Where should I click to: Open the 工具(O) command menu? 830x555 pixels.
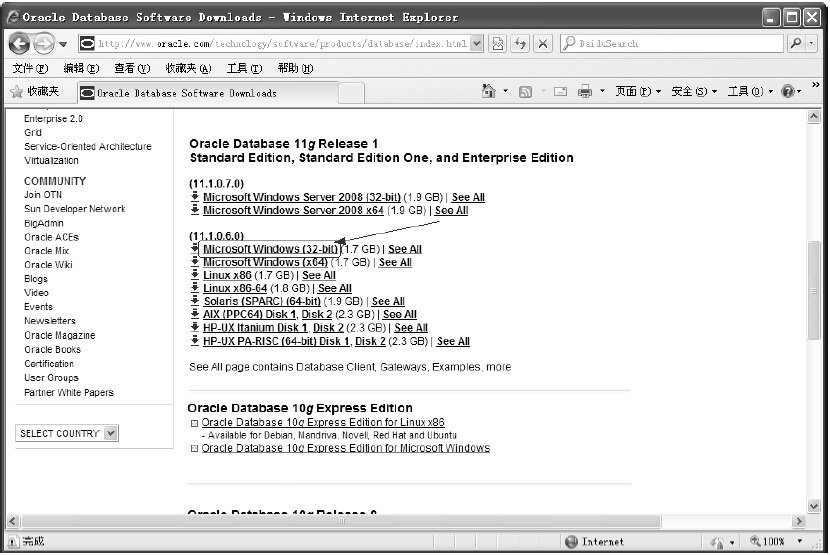point(750,92)
